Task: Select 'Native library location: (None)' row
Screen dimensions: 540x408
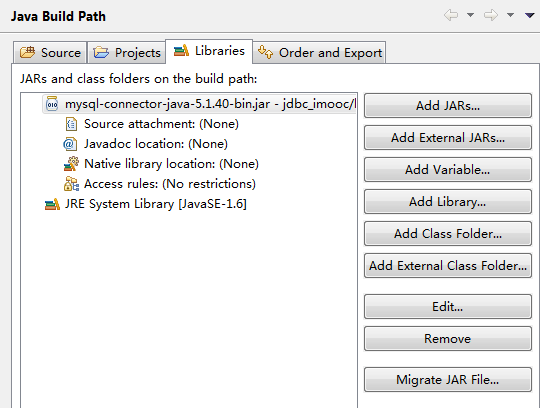Action: pyautogui.click(x=161, y=164)
